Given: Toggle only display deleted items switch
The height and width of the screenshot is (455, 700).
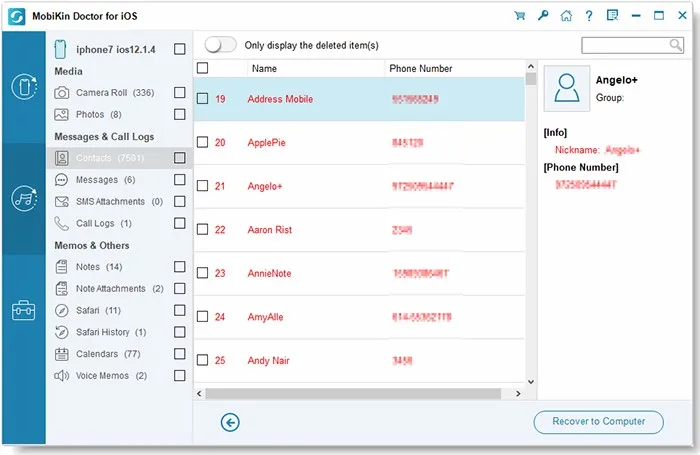Looking at the screenshot, I should tap(220, 45).
